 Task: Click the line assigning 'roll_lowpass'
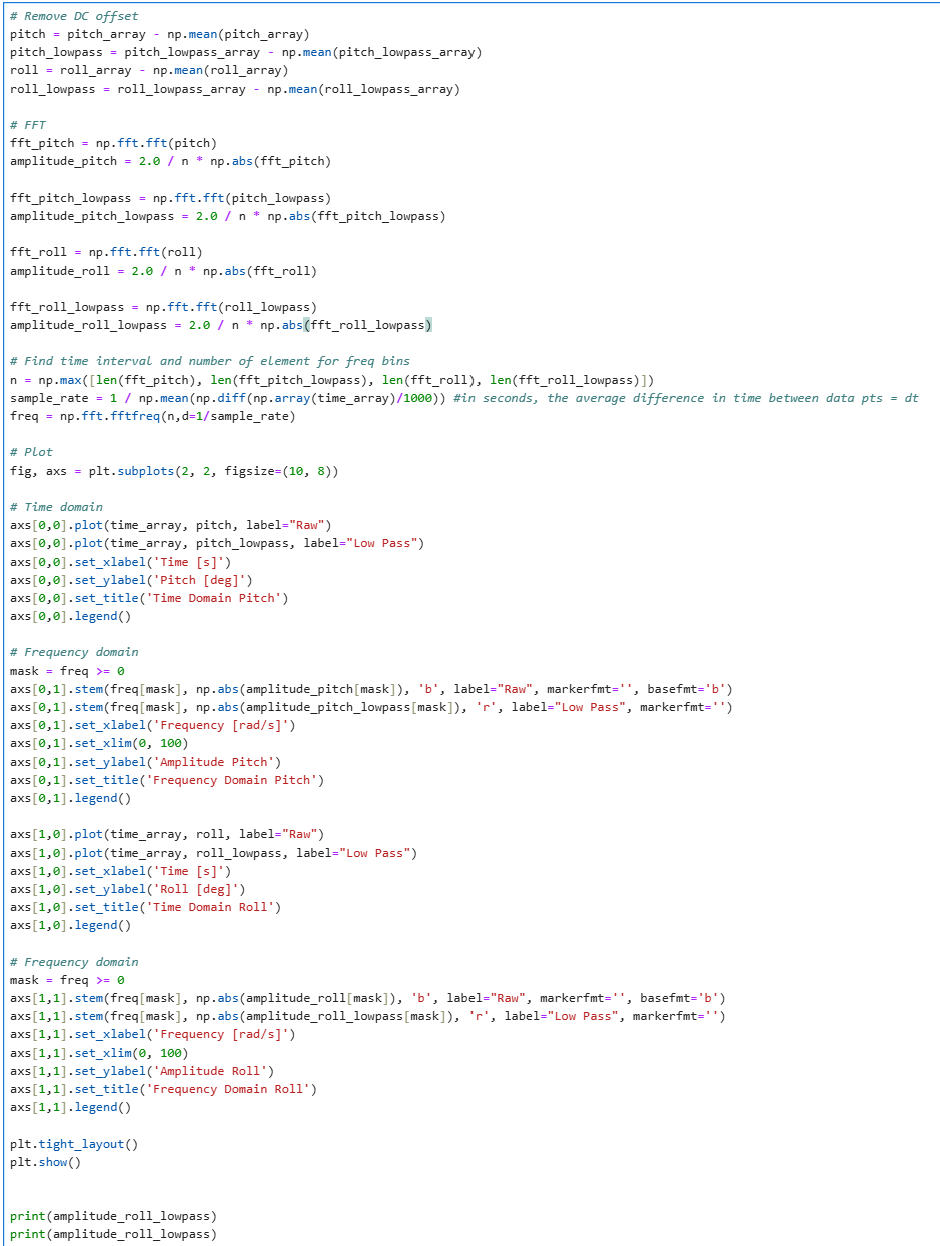(235, 89)
